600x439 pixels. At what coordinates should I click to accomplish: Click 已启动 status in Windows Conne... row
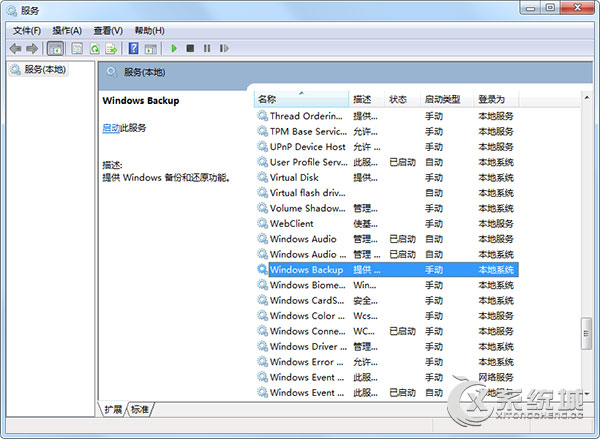click(402, 331)
